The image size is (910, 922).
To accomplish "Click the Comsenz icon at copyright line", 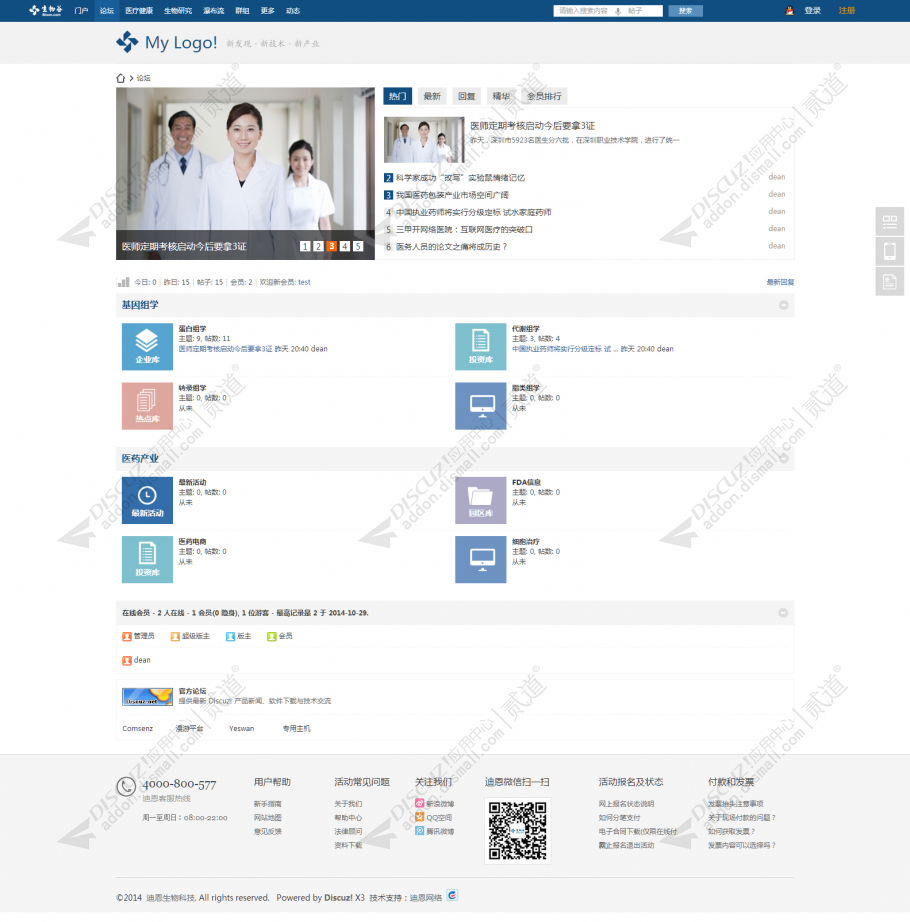I will pyautogui.click(x=452, y=896).
